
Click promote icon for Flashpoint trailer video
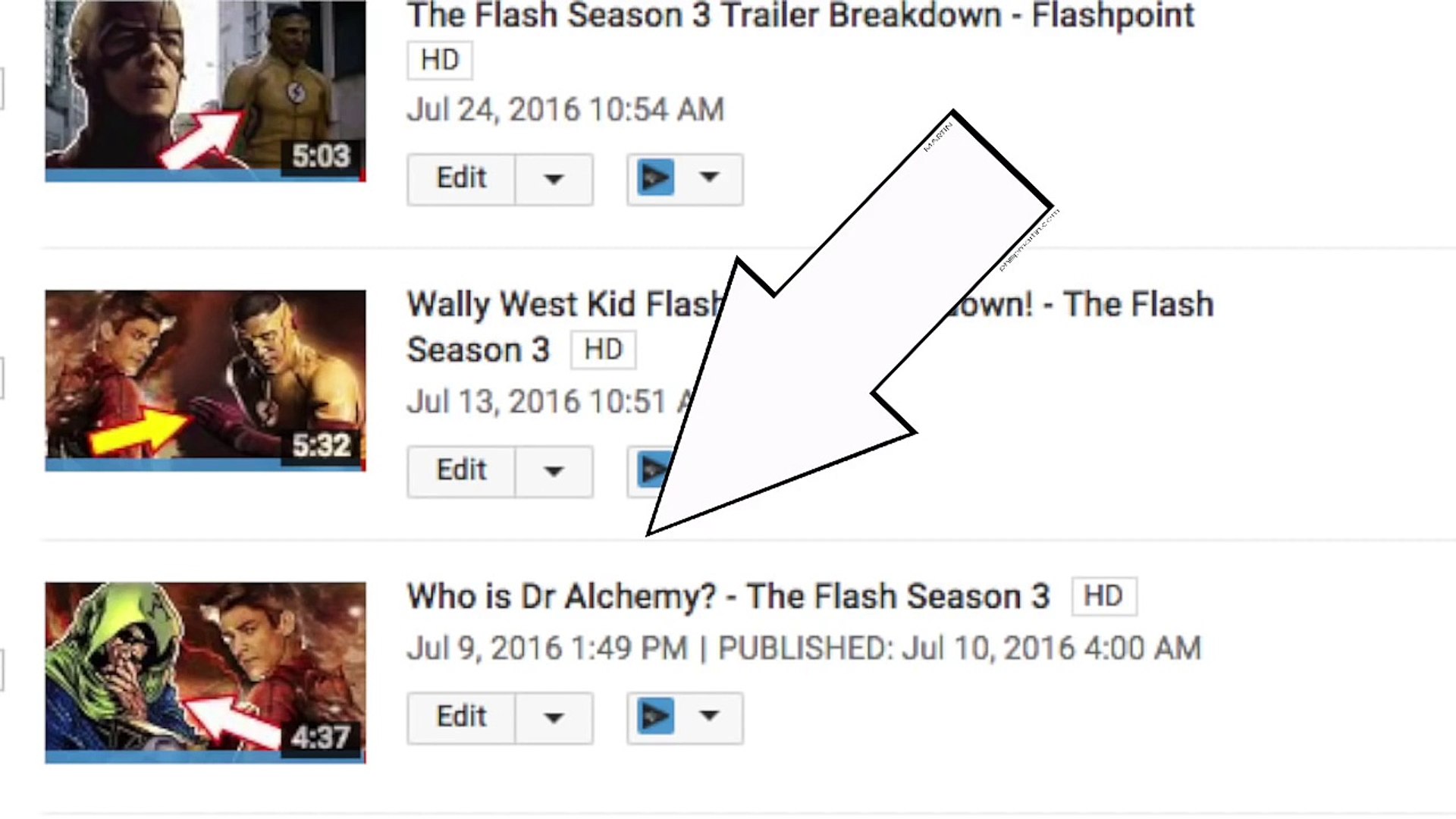[656, 178]
